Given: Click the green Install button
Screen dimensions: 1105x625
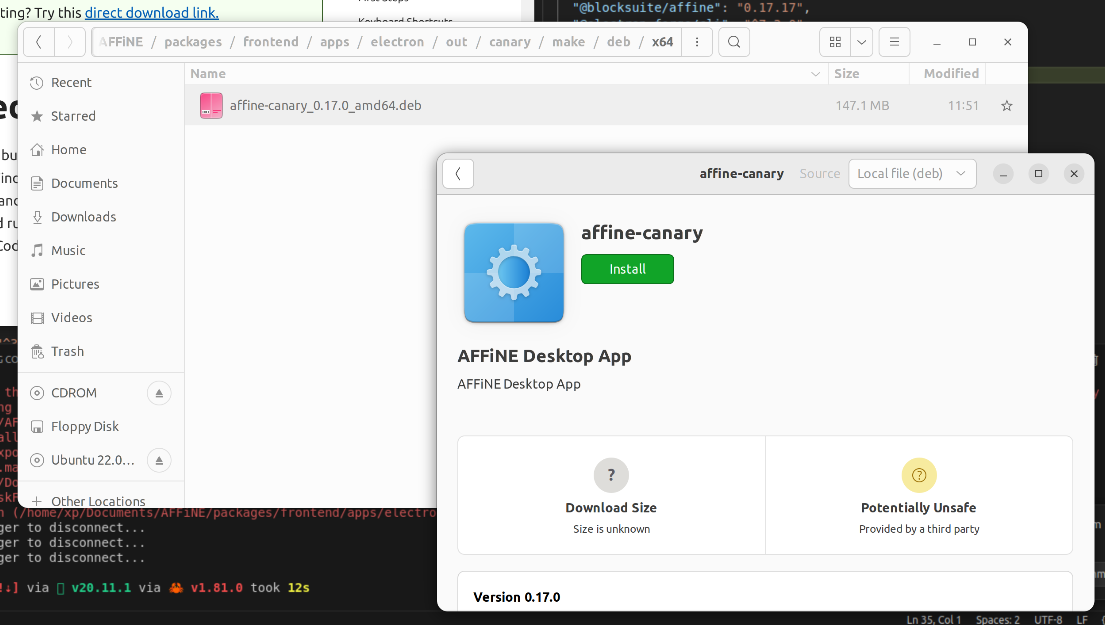Looking at the screenshot, I should pos(627,269).
